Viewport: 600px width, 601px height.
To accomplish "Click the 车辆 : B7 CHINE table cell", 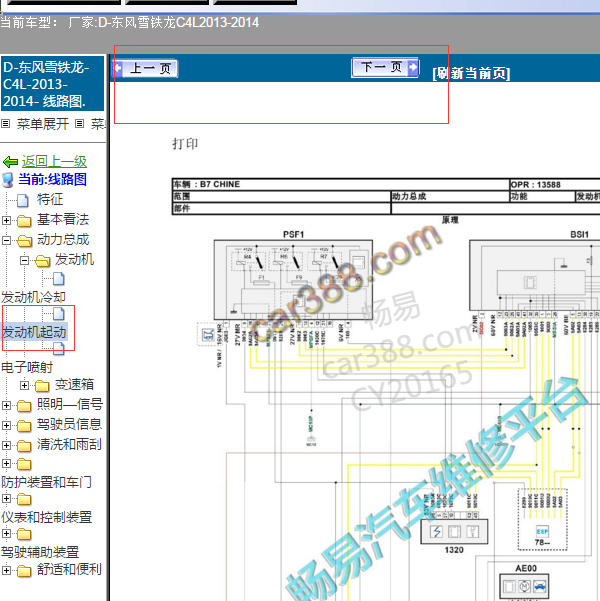I will pos(340,184).
